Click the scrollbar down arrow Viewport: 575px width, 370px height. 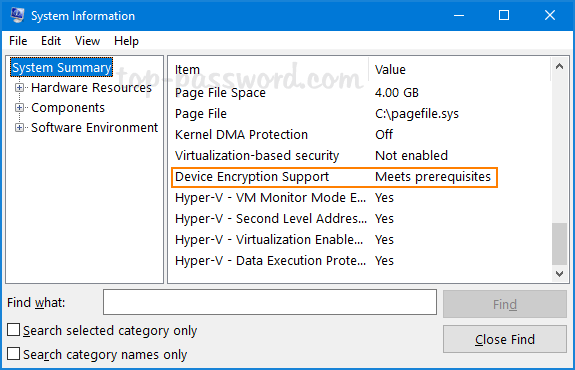click(x=559, y=274)
